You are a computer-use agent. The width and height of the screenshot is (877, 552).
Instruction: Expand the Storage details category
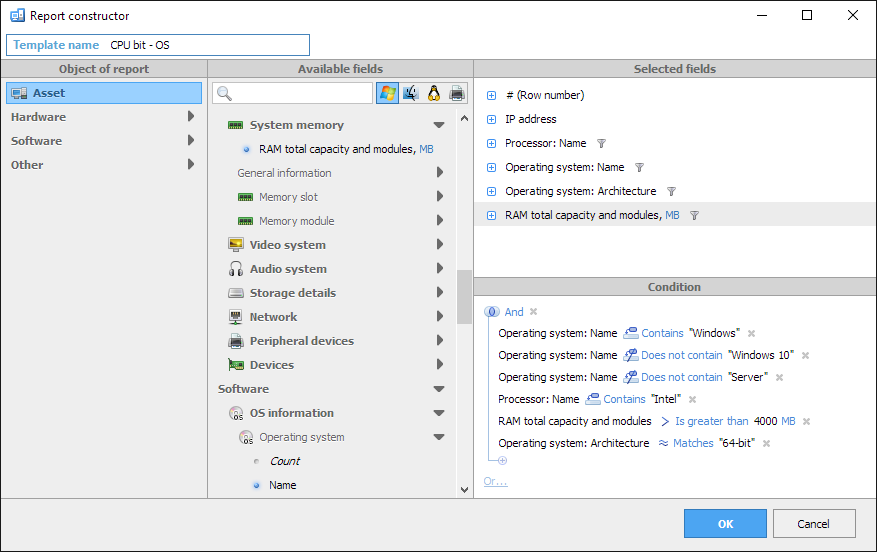pyautogui.click(x=440, y=292)
